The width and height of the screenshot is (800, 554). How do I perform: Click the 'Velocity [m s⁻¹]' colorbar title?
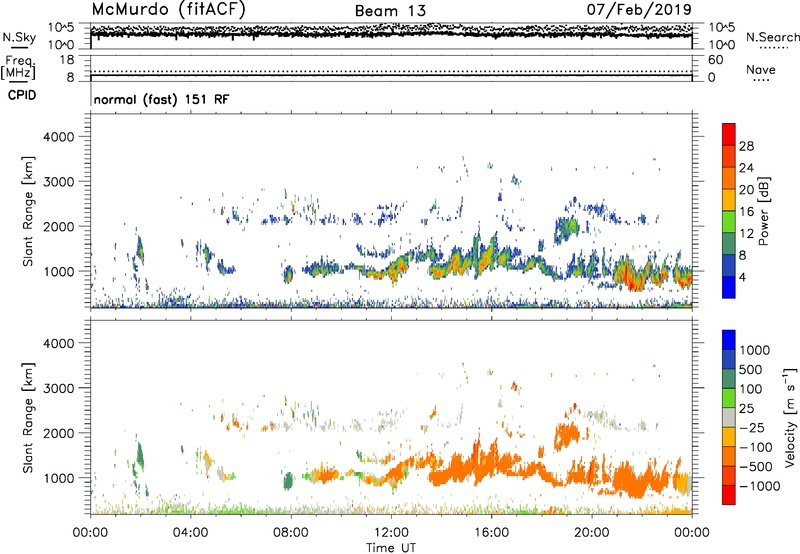pos(790,417)
